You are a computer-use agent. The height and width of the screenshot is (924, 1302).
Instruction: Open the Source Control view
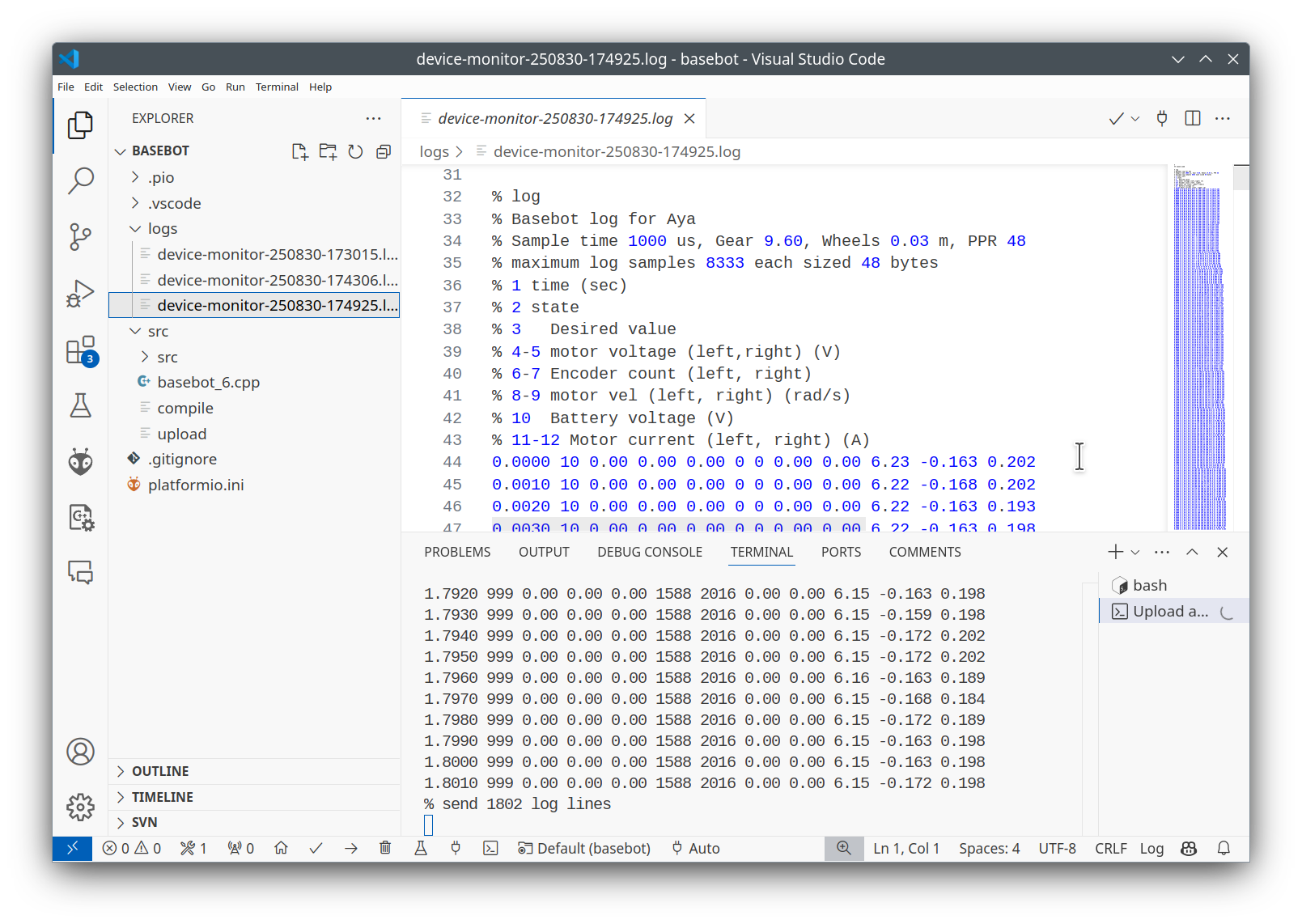[80, 236]
